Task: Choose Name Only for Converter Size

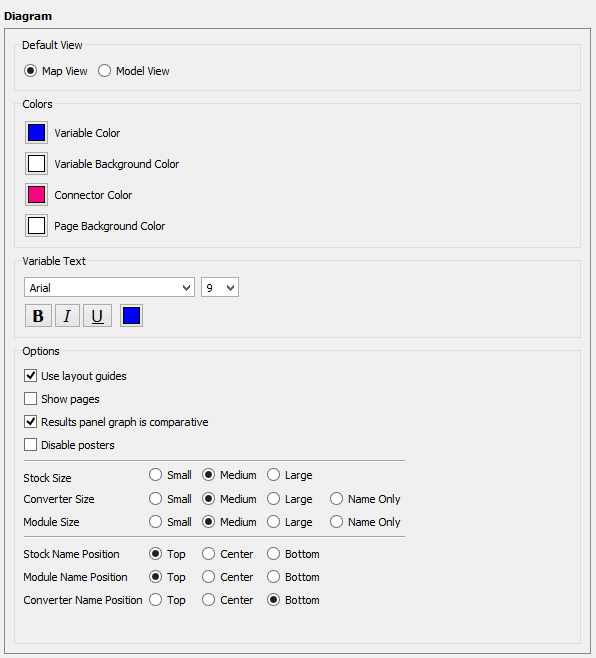Action: 336,499
